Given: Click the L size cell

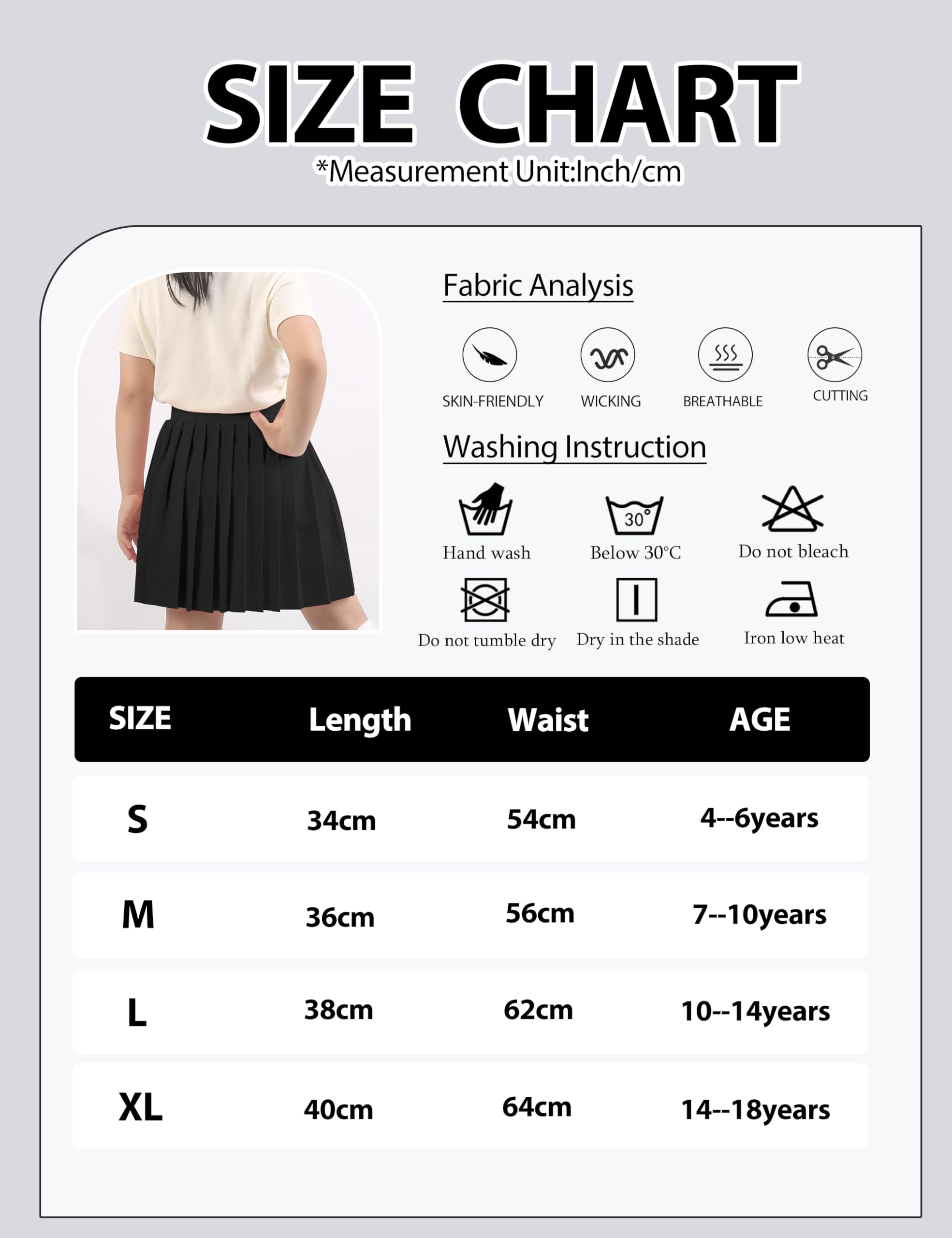Looking at the screenshot, I should [136, 1012].
